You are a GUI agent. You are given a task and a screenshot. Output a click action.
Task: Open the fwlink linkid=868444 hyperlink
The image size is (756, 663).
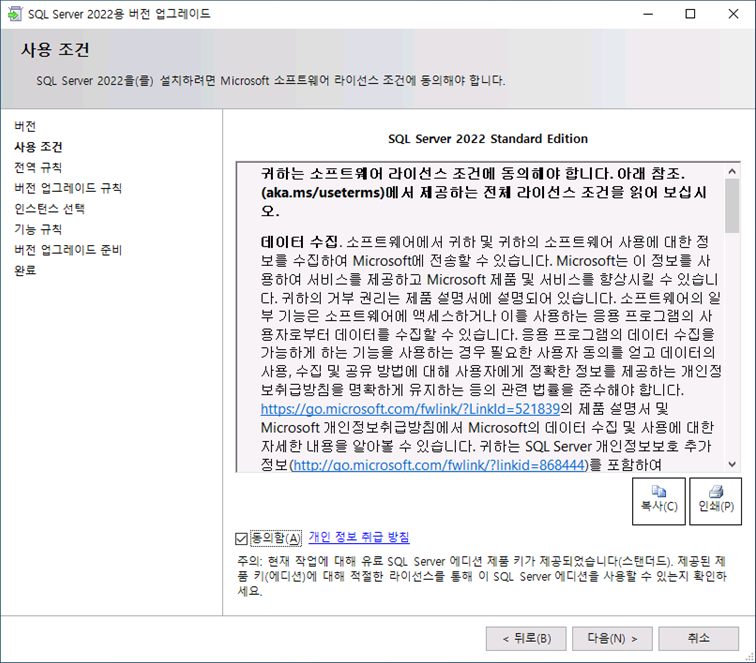coord(439,465)
